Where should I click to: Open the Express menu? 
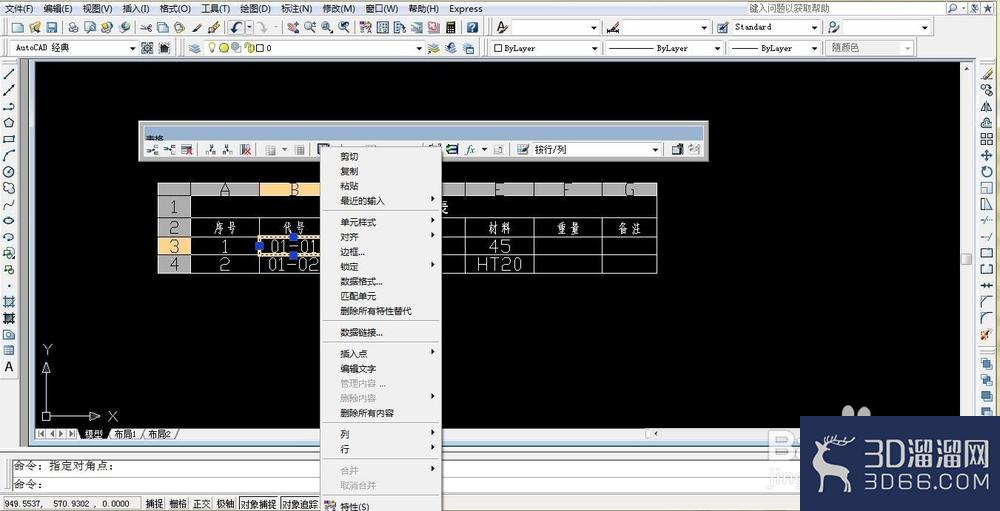[x=466, y=9]
